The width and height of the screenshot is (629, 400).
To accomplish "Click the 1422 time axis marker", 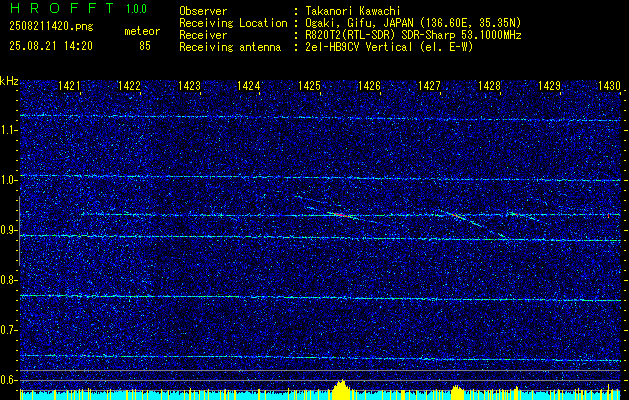I will 129,85.
